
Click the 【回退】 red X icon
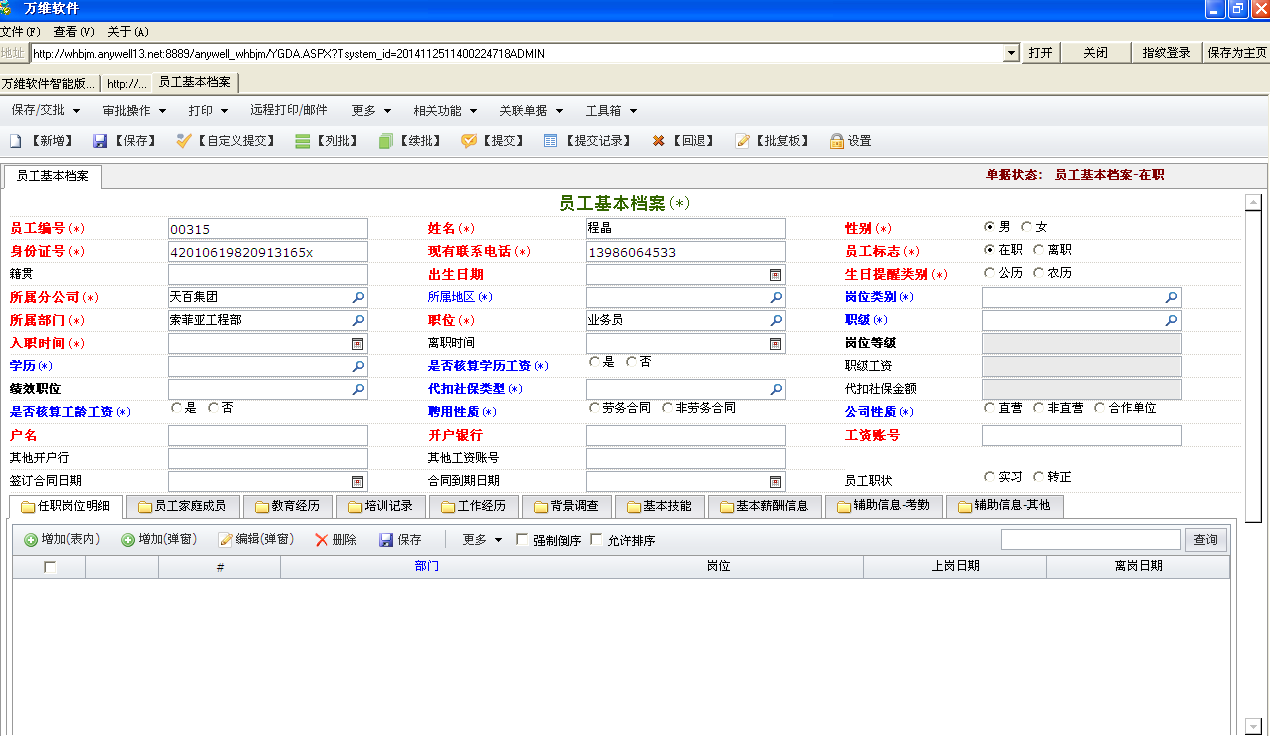(658, 141)
